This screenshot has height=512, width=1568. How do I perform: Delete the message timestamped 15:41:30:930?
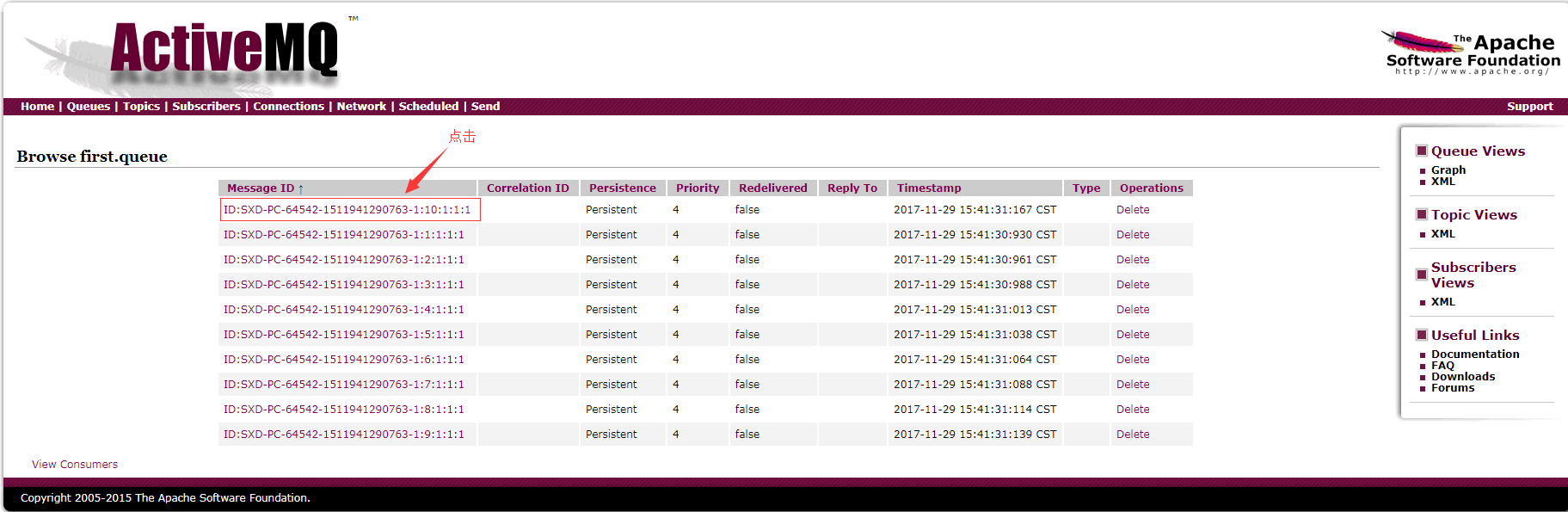tap(1133, 234)
